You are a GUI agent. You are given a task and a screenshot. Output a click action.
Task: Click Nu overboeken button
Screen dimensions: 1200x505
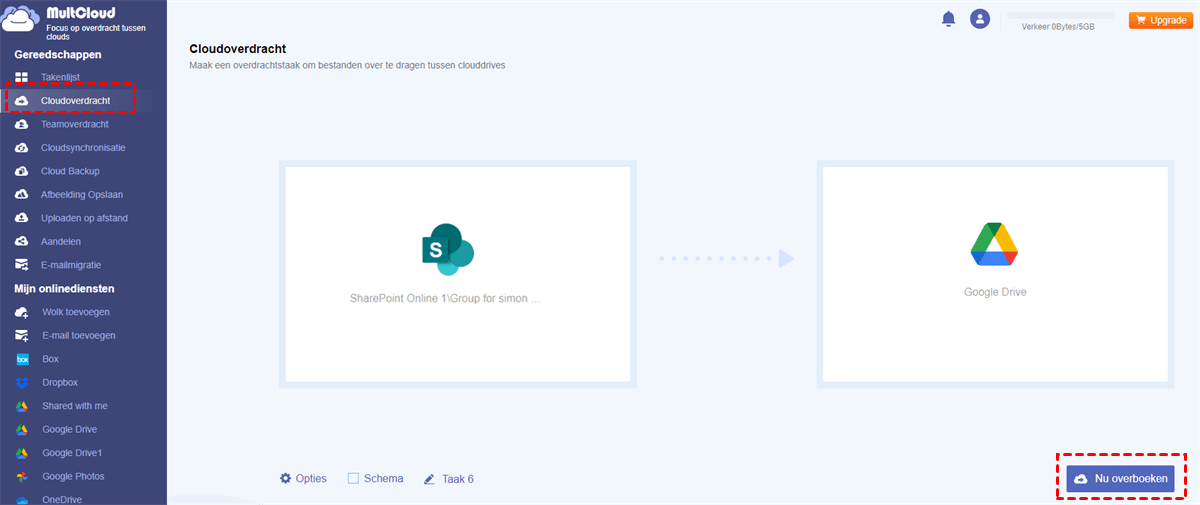[x=1120, y=479]
